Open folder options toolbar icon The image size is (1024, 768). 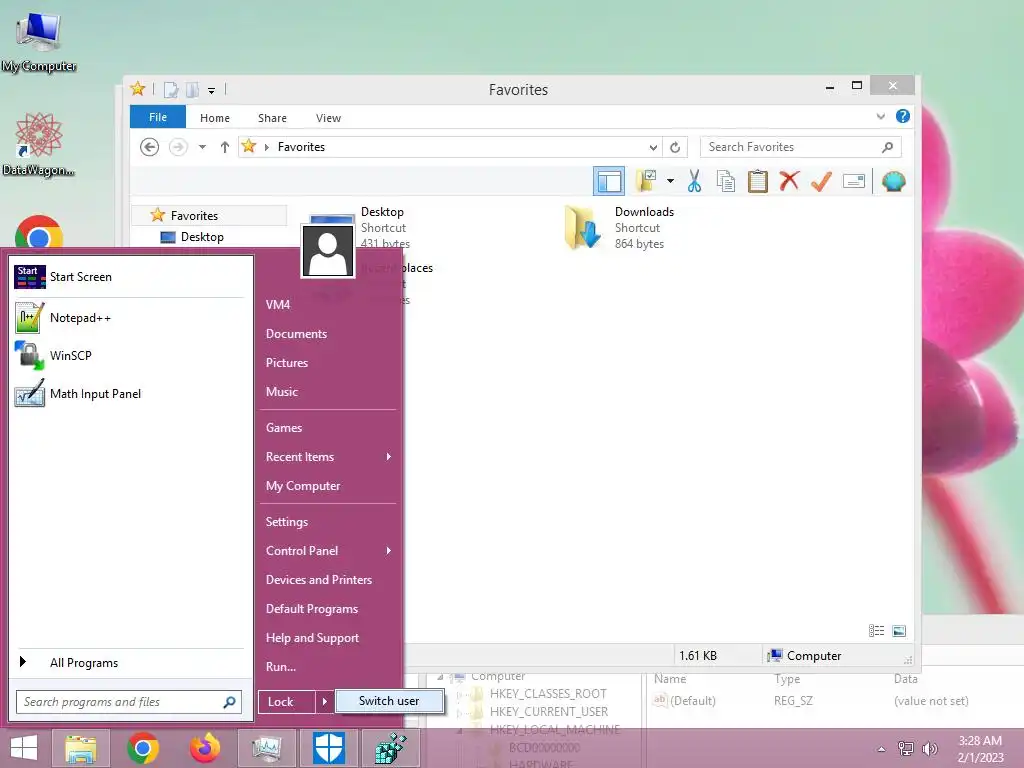coord(647,181)
